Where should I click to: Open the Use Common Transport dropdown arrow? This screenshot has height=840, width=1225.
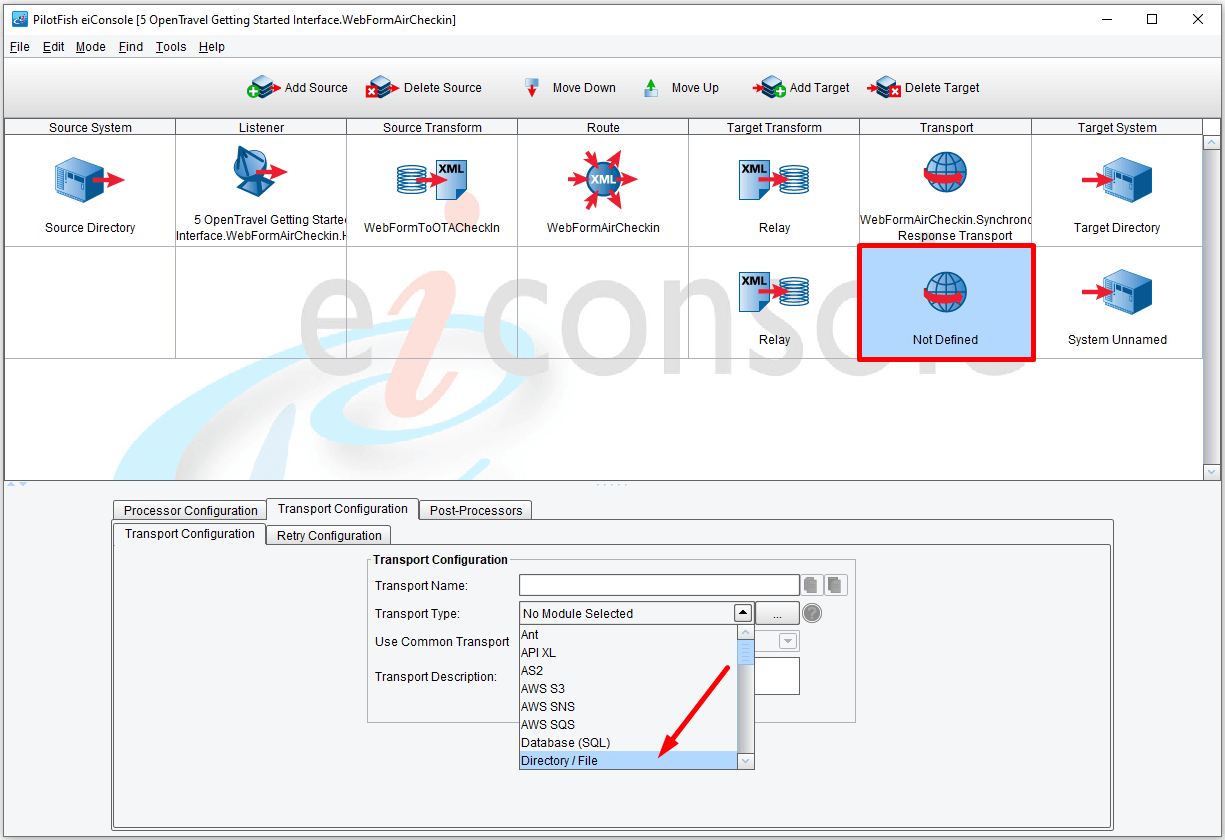tap(788, 641)
